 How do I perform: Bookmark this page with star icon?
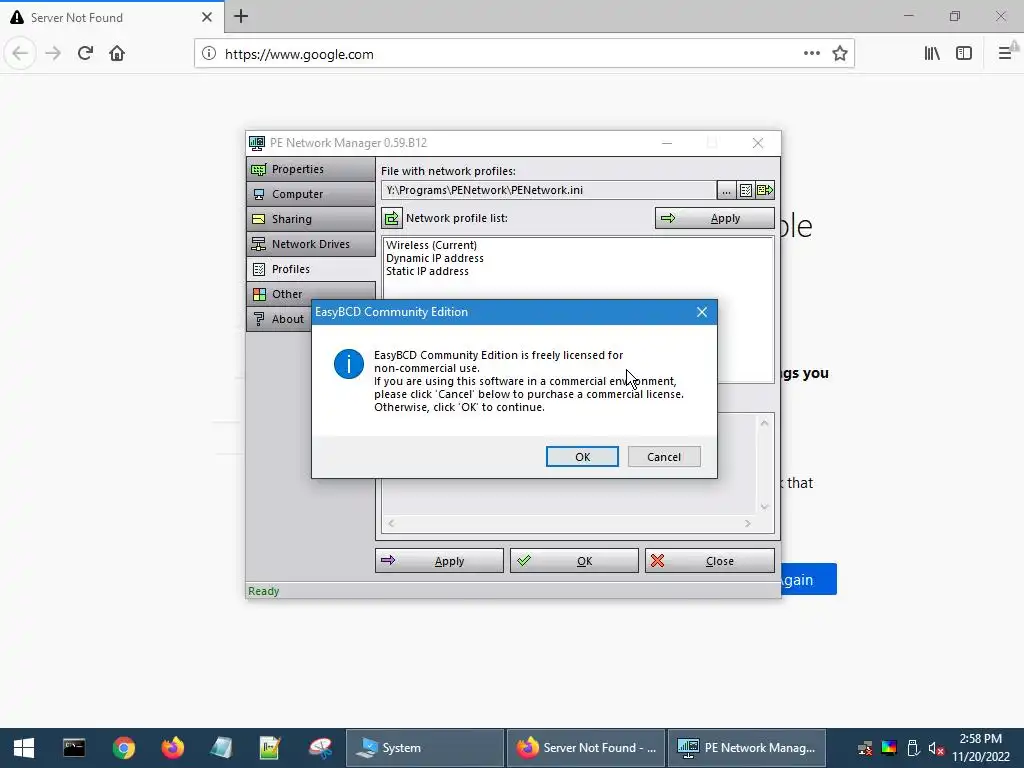pyautogui.click(x=840, y=54)
